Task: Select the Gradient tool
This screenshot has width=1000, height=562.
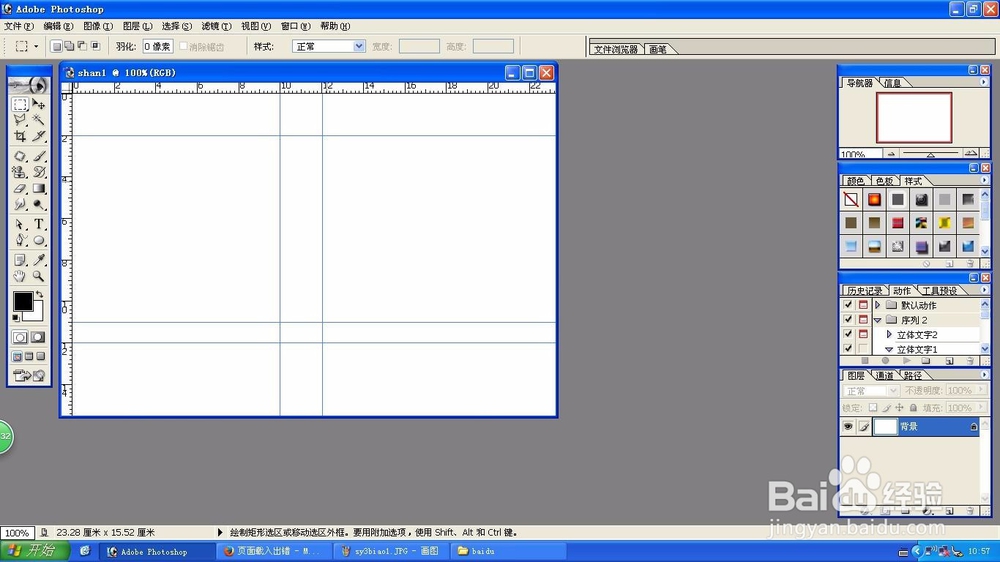Action: 39,189
